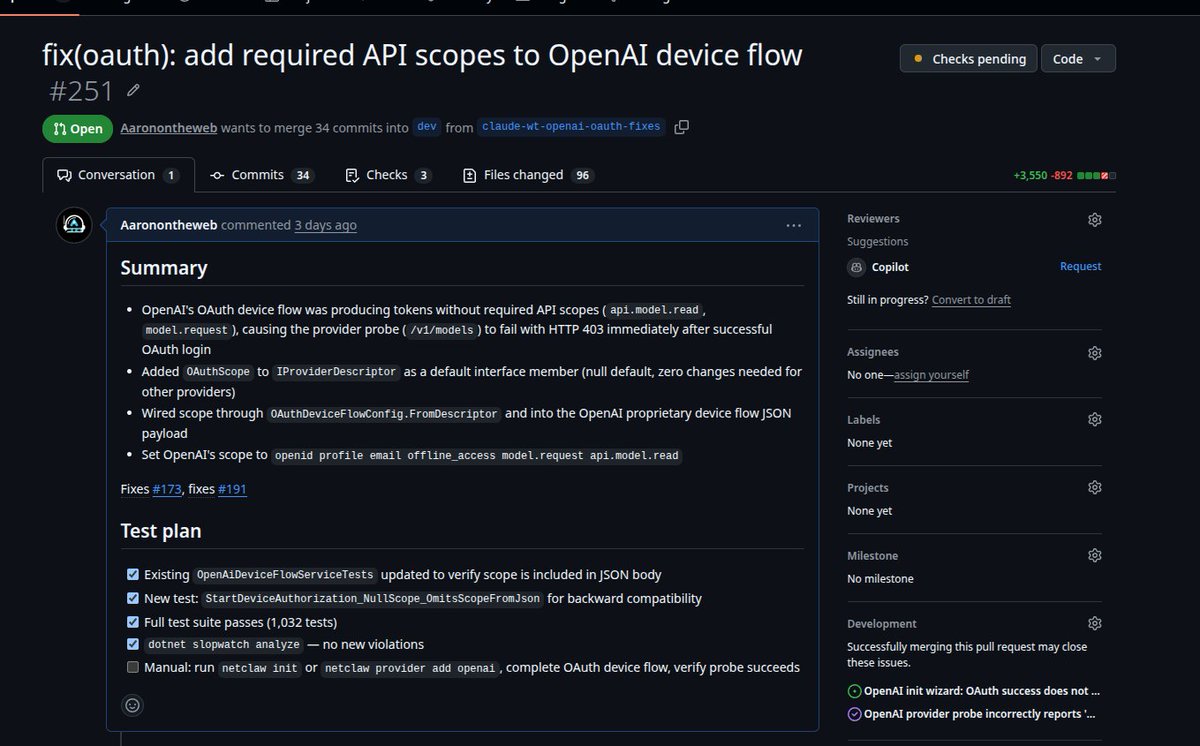
Task: Click the Test plan heading
Action: click(161, 531)
